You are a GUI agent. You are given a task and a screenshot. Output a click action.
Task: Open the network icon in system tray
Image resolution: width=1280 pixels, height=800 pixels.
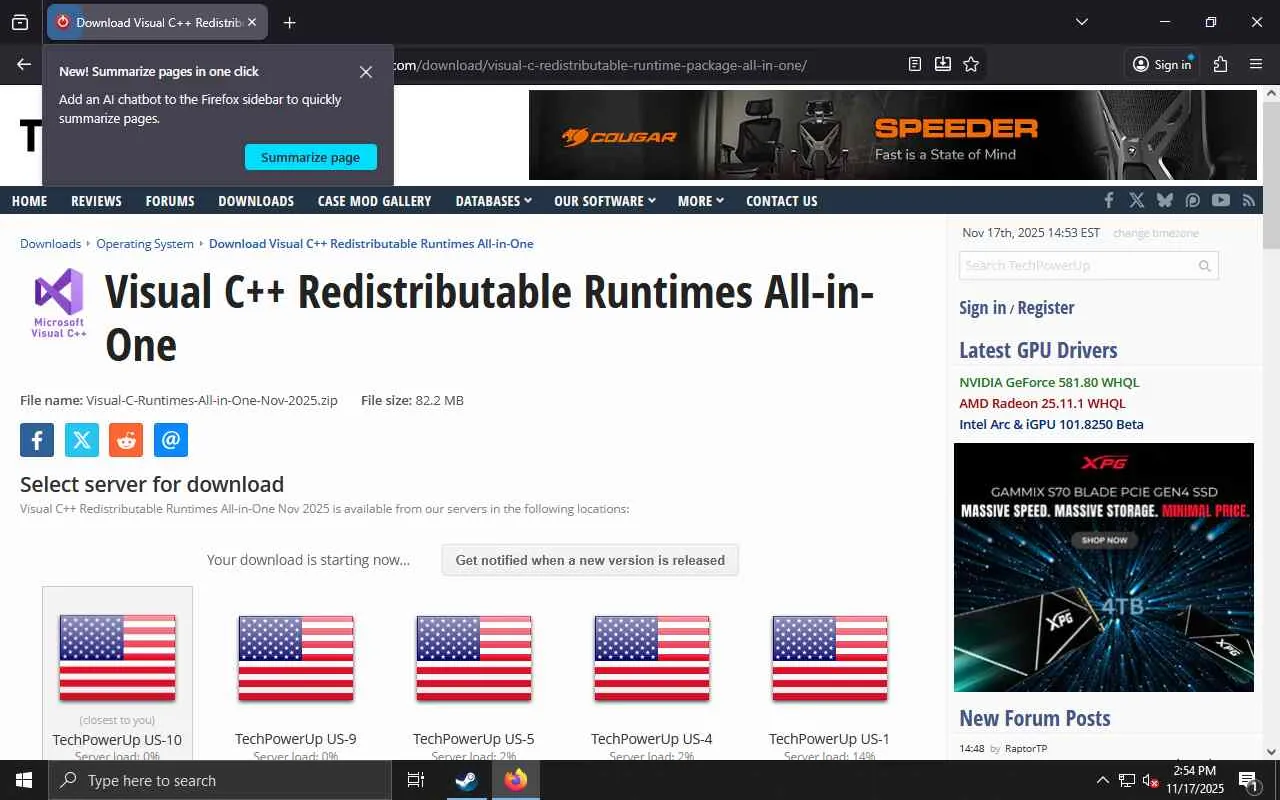click(1127, 780)
